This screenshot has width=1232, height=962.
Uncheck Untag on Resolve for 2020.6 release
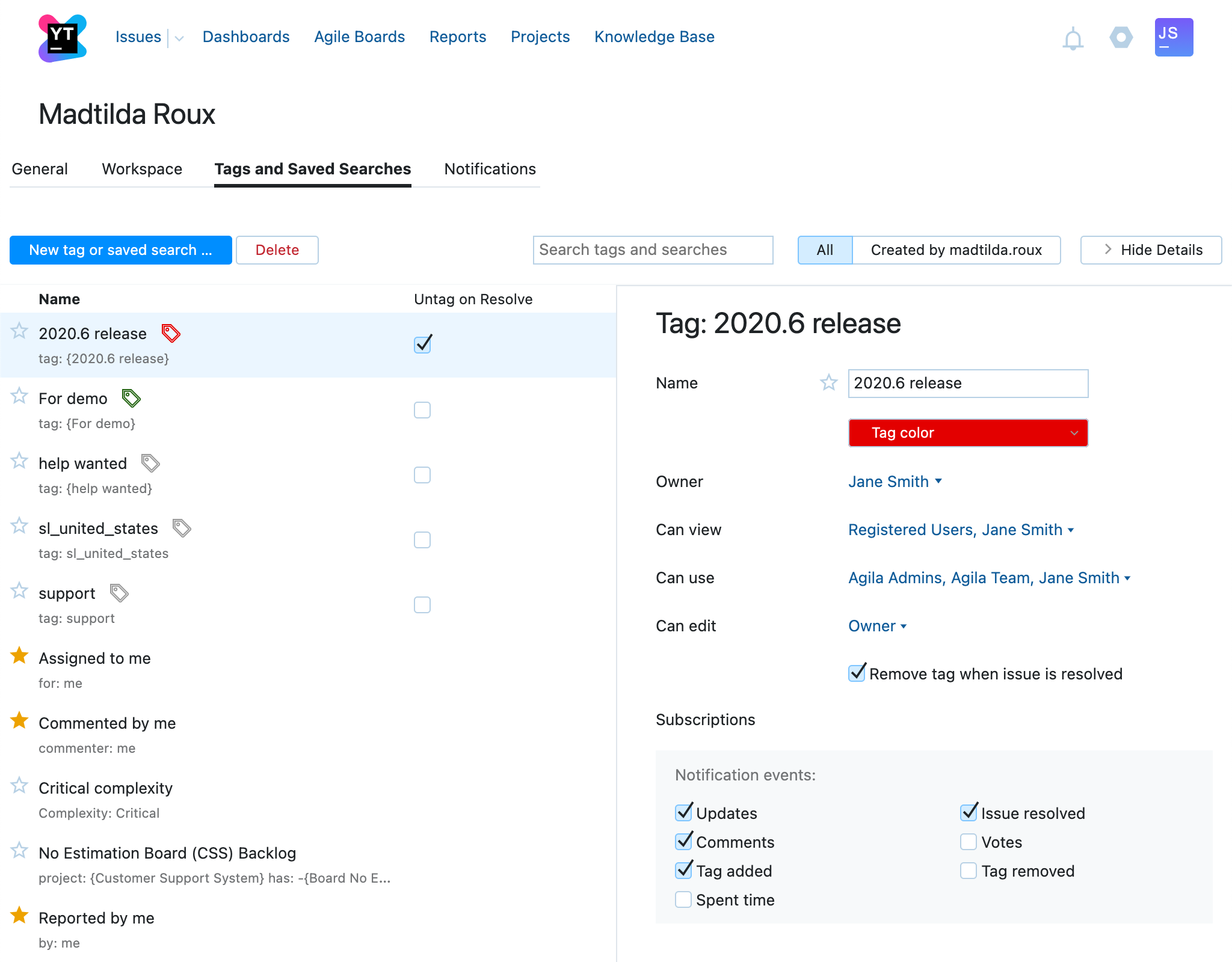click(422, 345)
